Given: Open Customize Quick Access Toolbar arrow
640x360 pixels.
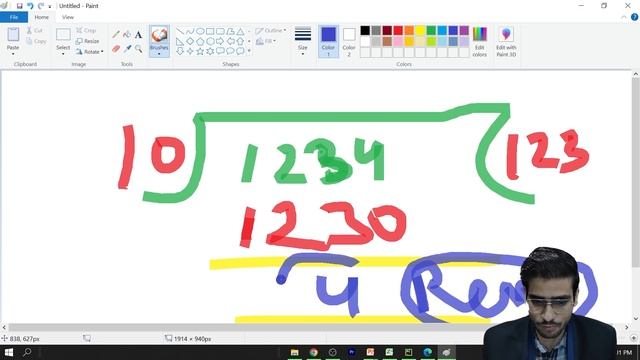Looking at the screenshot, I should pyautogui.click(x=50, y=7).
